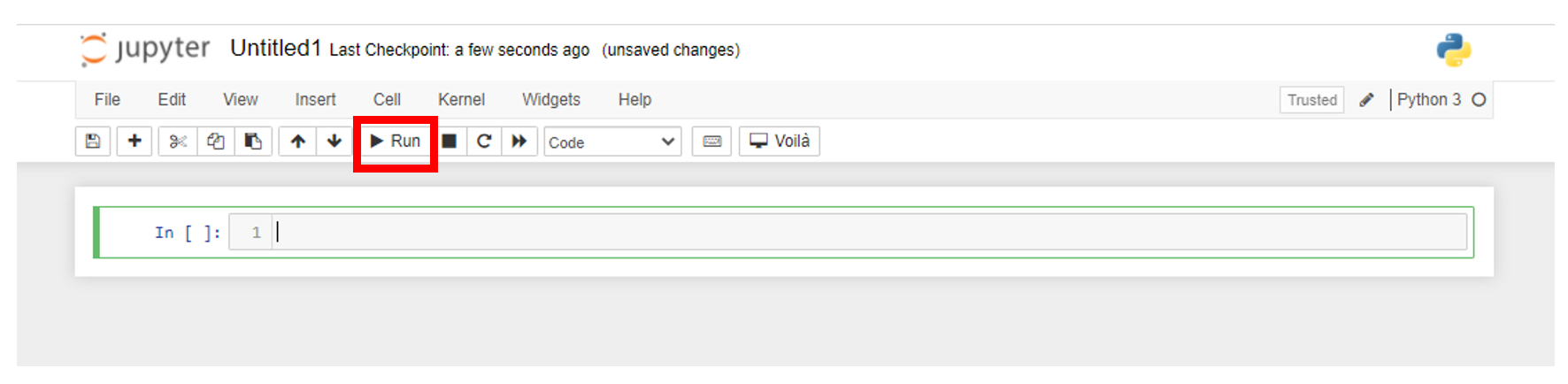
Task: Click the Run button
Action: click(x=396, y=142)
